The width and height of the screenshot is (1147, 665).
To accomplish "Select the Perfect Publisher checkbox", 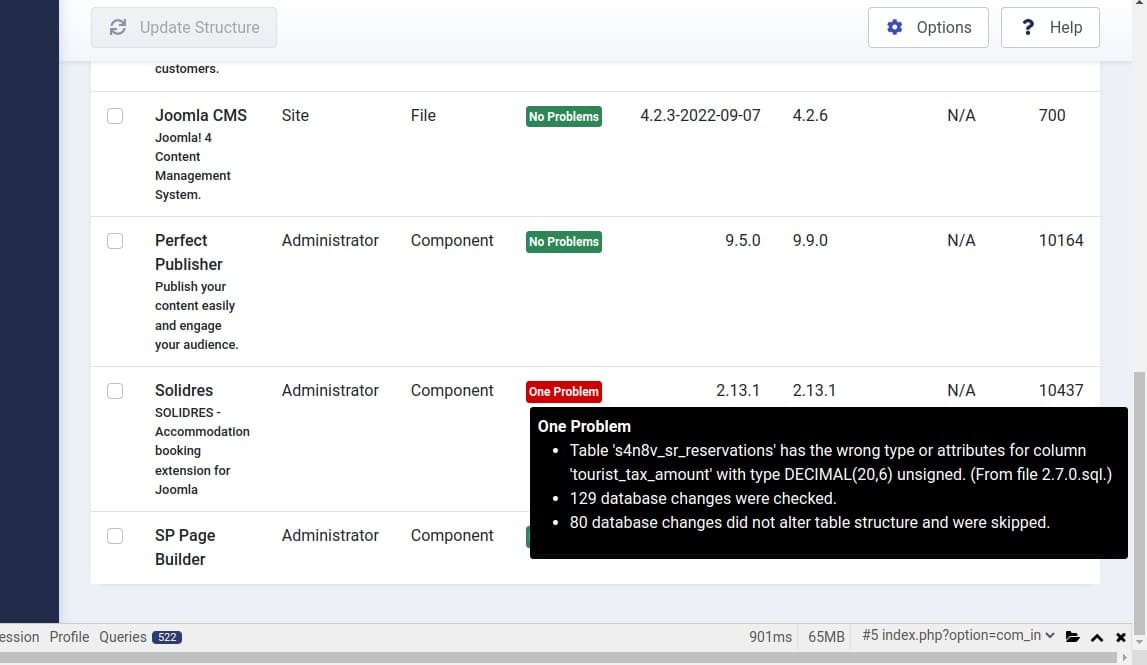I will pyautogui.click(x=115, y=241).
